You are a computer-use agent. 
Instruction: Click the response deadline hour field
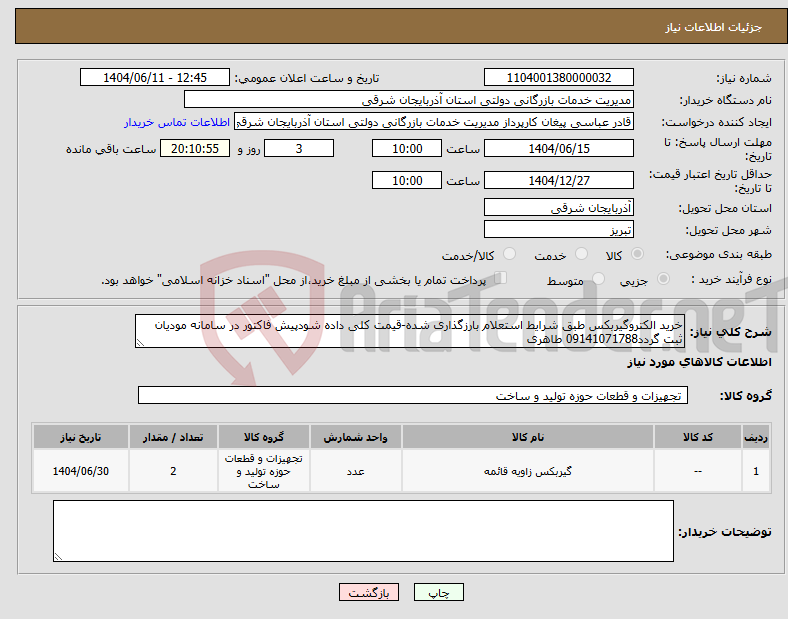tap(407, 148)
